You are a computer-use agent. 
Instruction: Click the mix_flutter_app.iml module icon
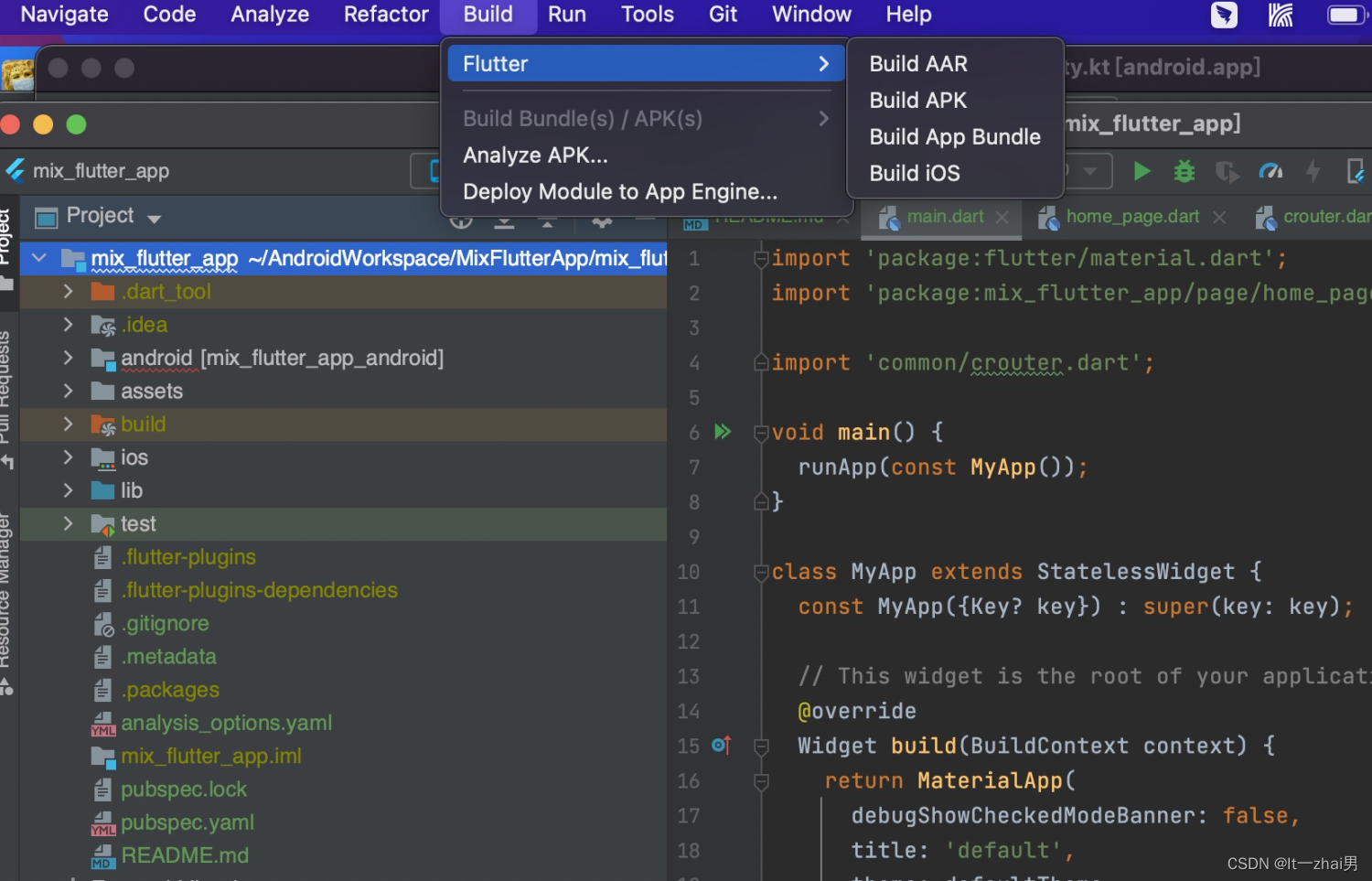point(102,757)
